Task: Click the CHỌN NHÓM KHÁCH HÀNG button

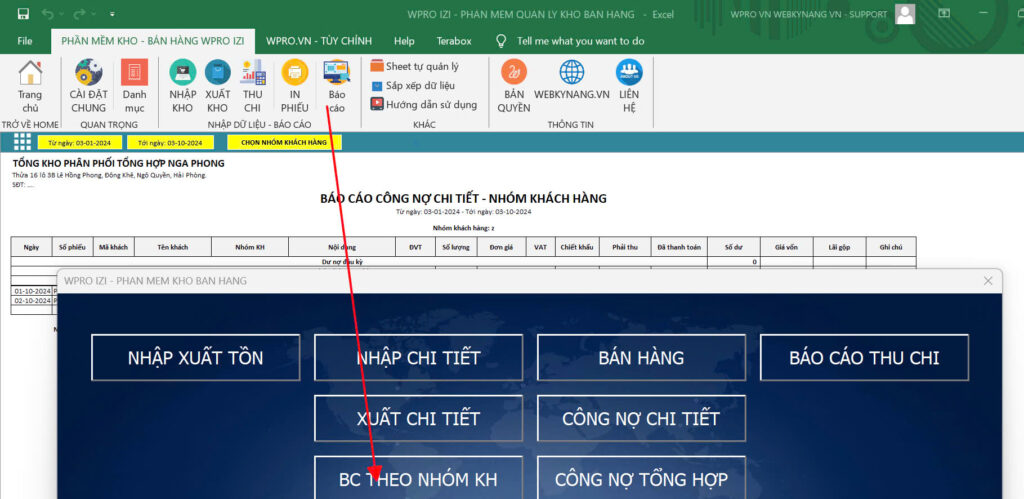Action: point(284,142)
